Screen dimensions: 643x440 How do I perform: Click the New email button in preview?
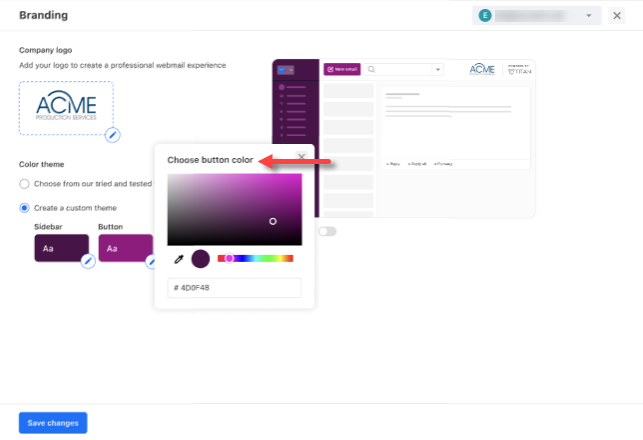(342, 69)
